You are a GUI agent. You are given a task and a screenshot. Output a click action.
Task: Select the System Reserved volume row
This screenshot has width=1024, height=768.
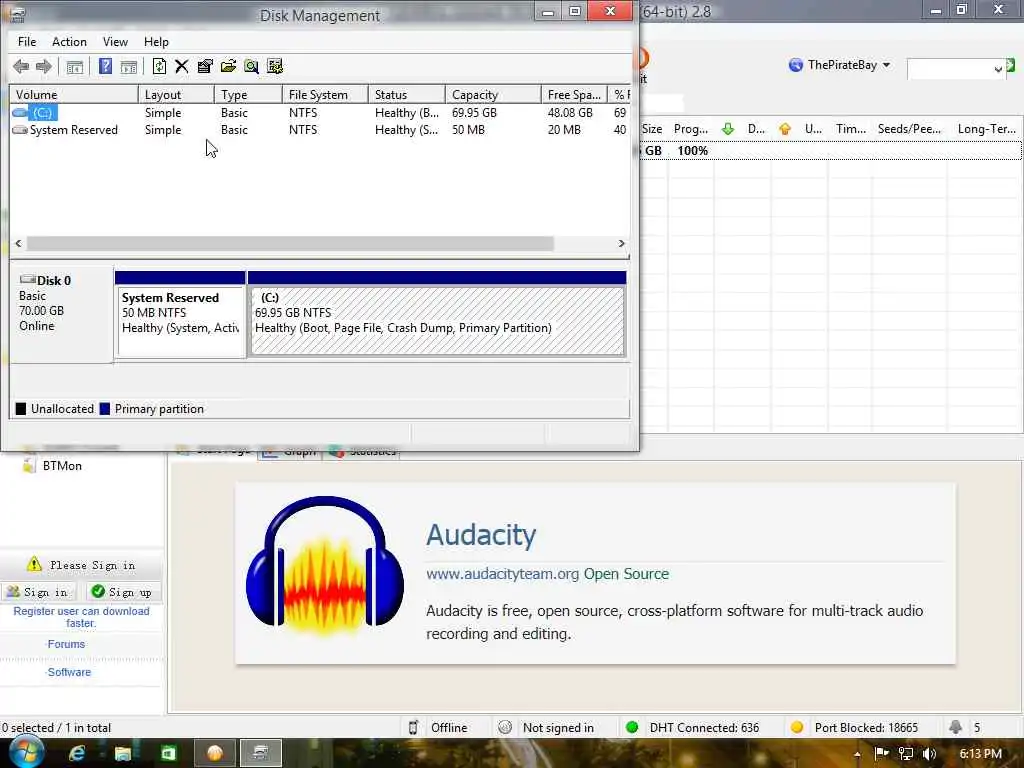[319, 130]
